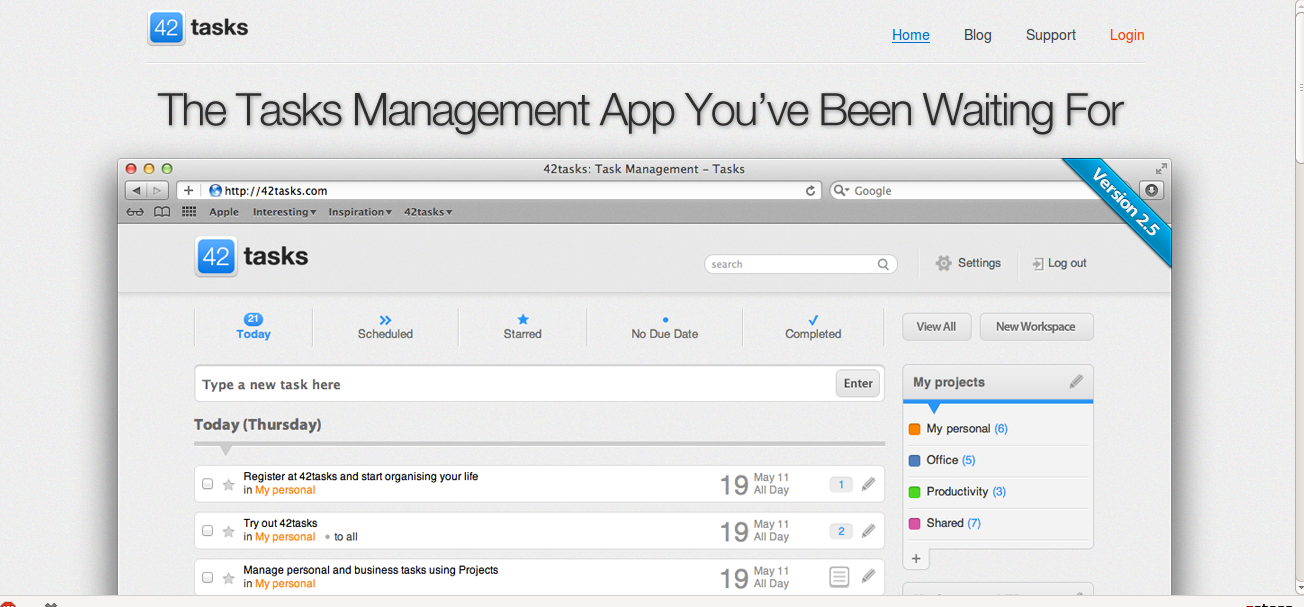Expand the 42tasks bookmarks folder

tap(428, 212)
